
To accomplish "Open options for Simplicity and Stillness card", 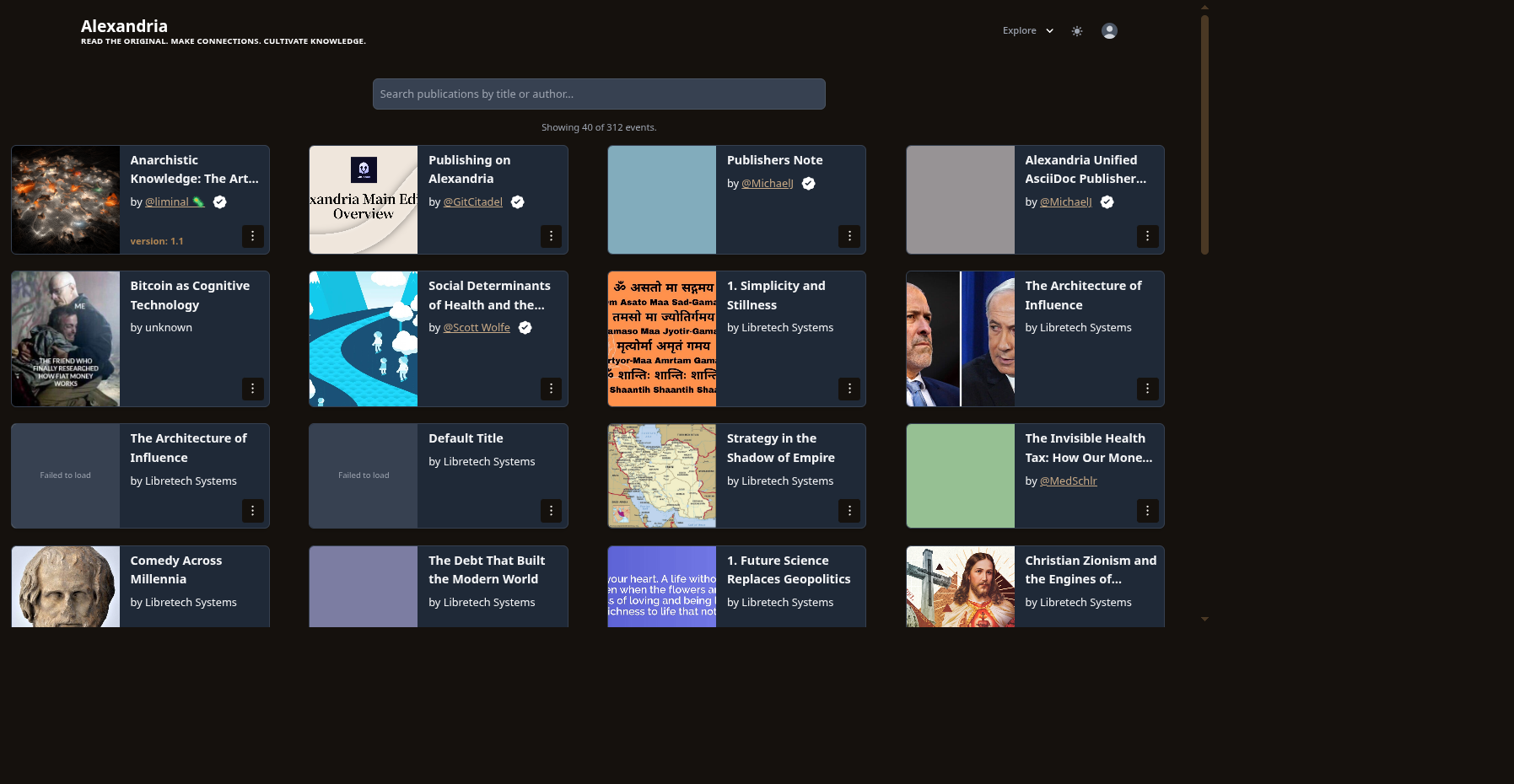I will [849, 389].
